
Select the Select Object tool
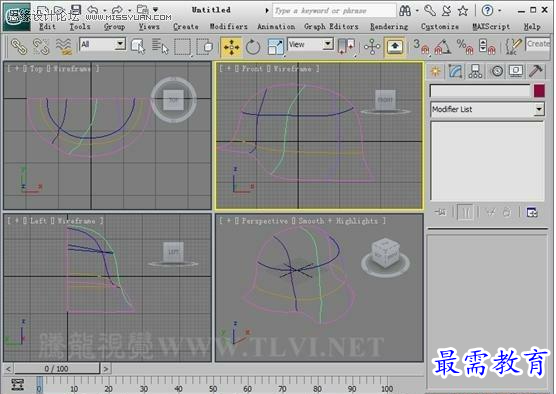(138, 46)
